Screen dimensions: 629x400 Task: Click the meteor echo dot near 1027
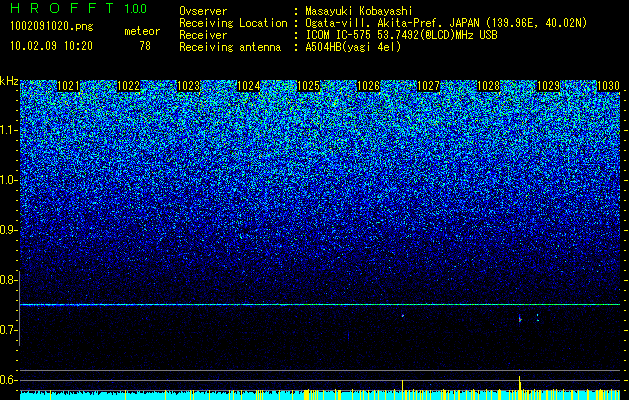[x=402, y=316]
